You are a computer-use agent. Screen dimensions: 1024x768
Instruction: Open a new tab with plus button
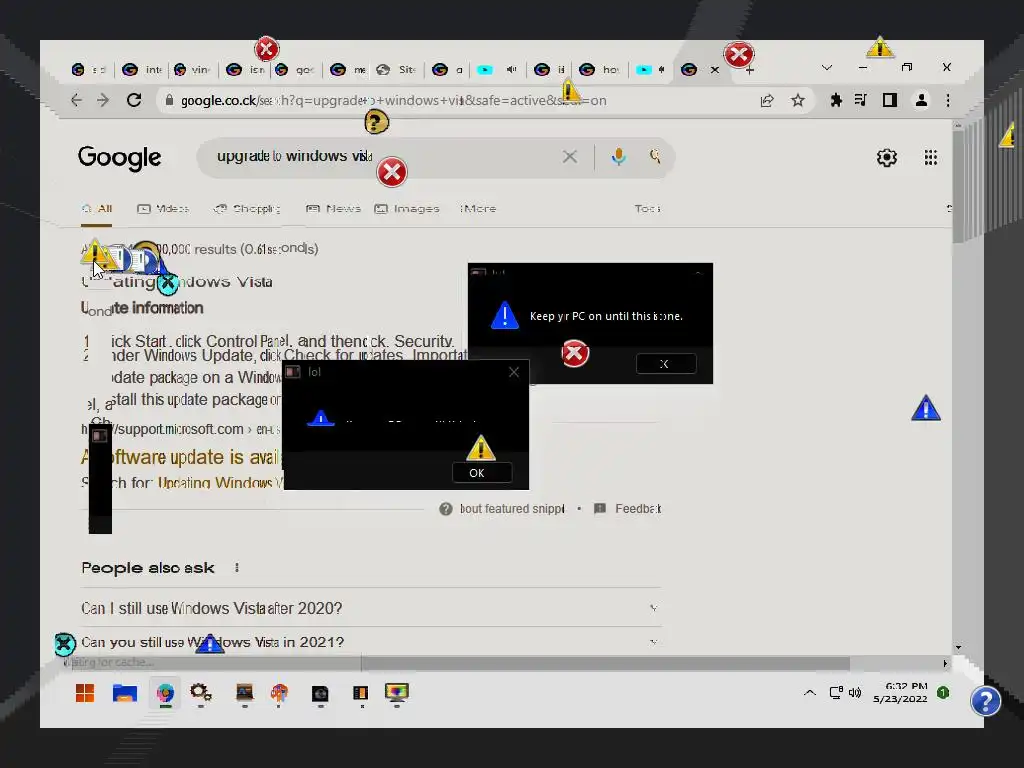[x=750, y=71]
